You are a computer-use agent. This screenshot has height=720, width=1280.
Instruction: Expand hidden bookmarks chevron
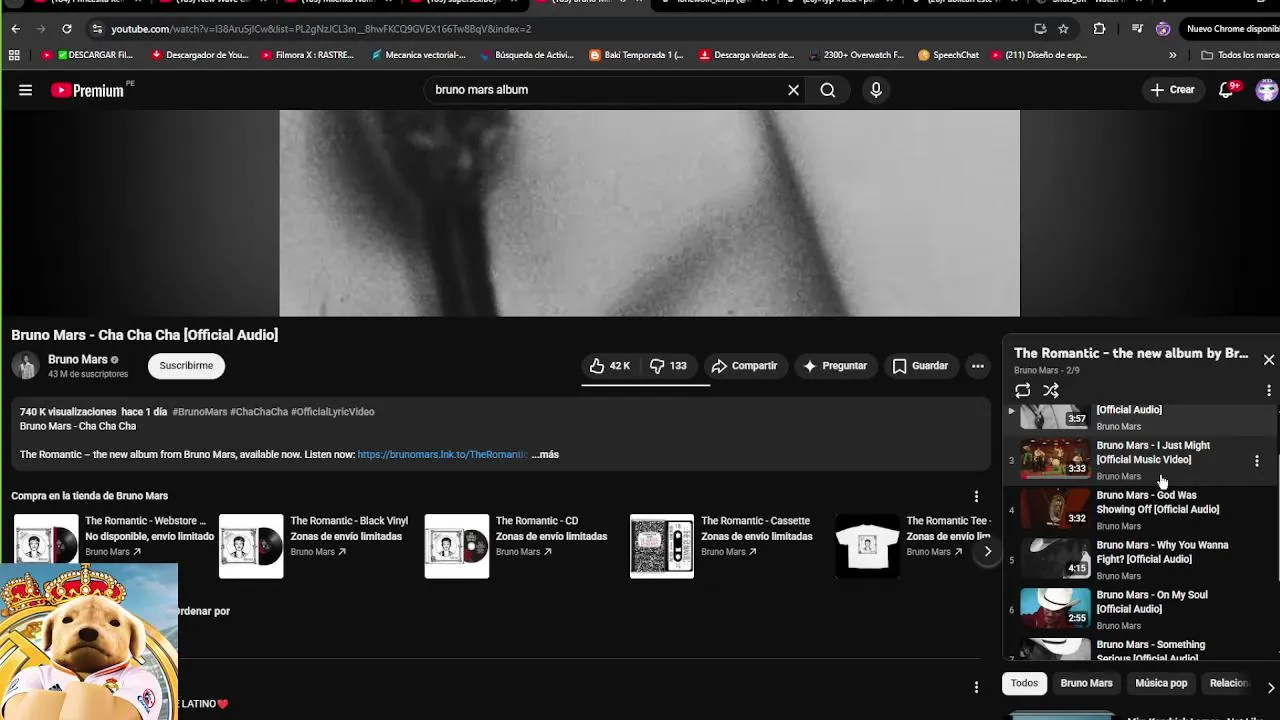tap(1172, 55)
